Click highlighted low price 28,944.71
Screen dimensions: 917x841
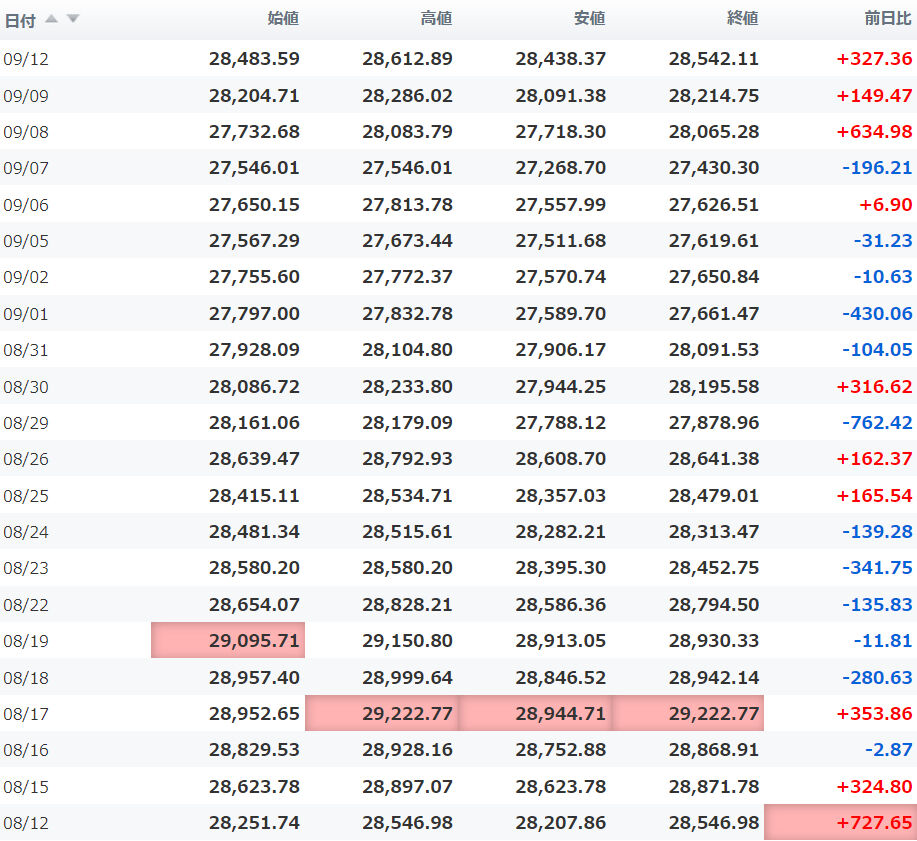tap(535, 714)
